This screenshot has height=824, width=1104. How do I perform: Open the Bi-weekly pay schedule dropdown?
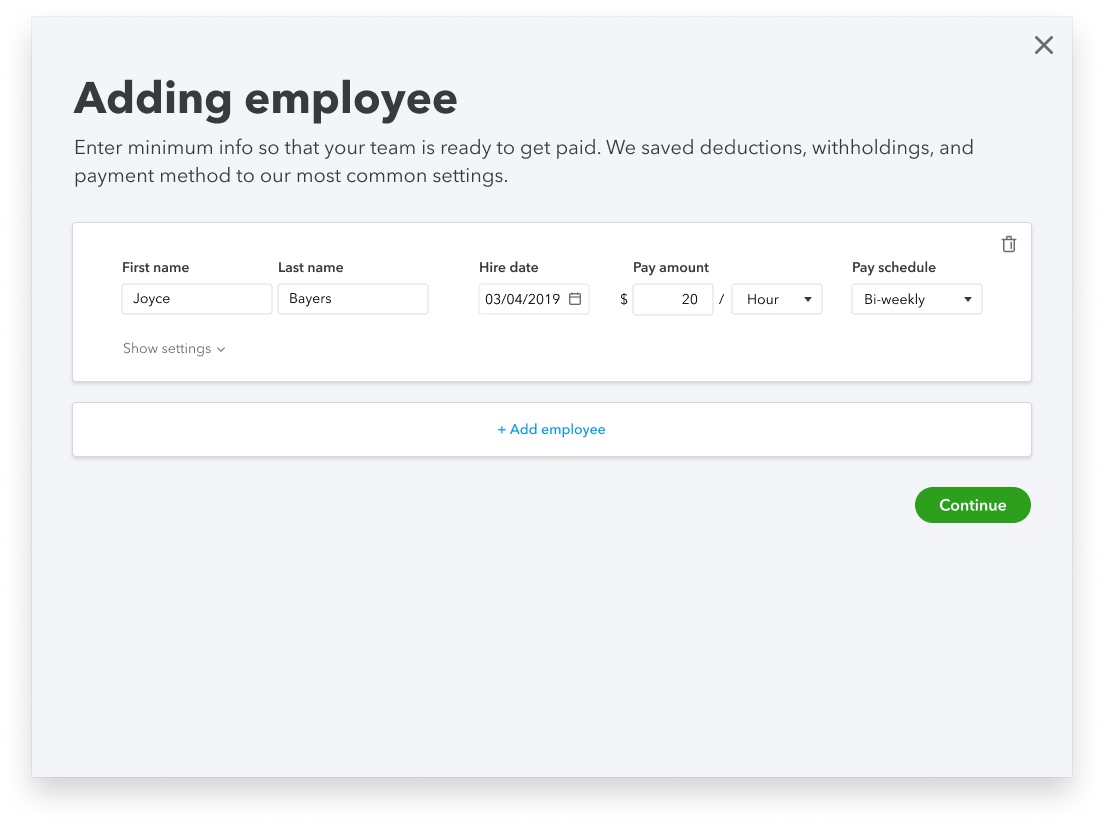click(917, 299)
